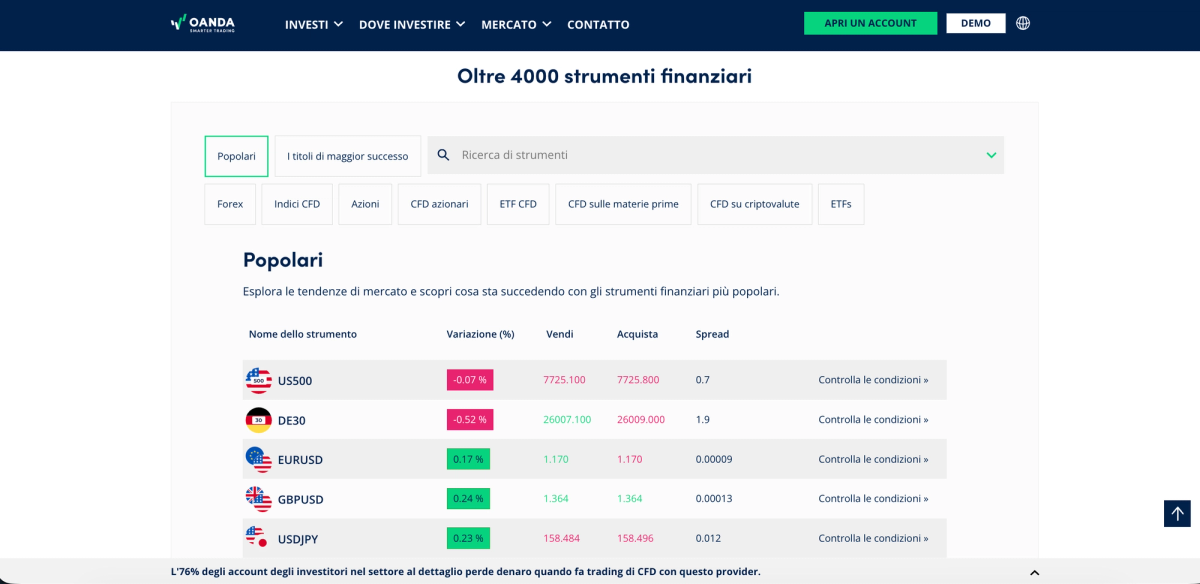Click the US500 sell price 7725.100
The width and height of the screenshot is (1200, 584).
pyautogui.click(x=565, y=380)
